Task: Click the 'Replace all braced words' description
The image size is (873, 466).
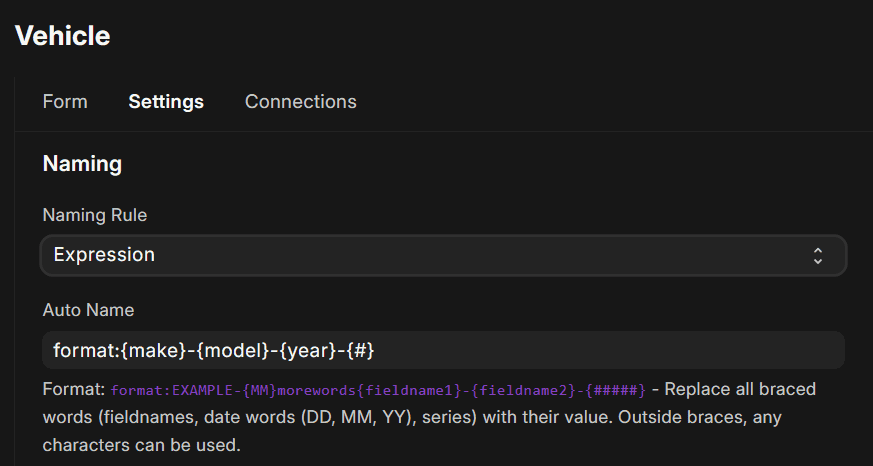Action: click(x=740, y=388)
